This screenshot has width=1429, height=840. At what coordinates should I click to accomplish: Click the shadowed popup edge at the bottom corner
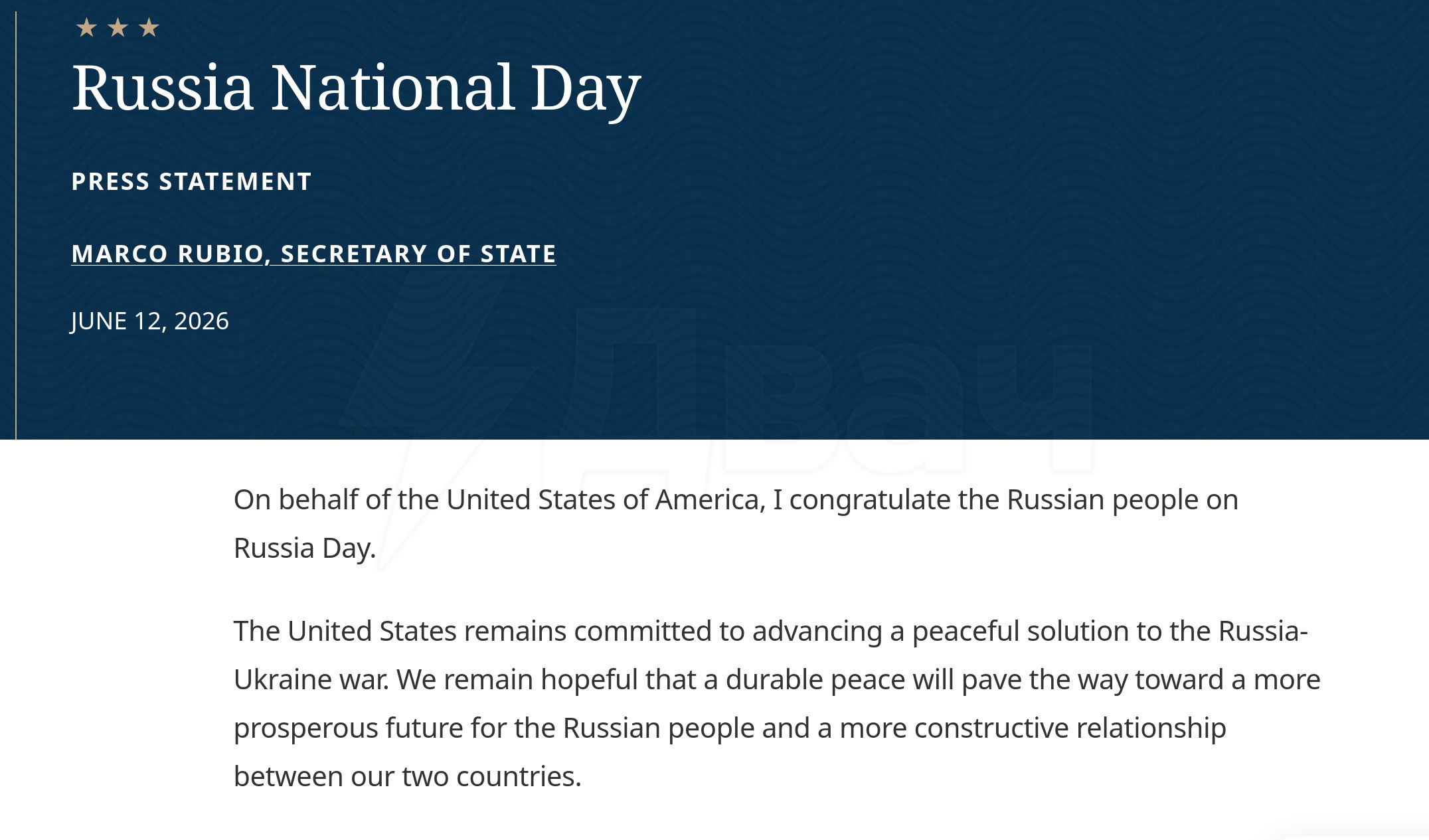point(1355,835)
